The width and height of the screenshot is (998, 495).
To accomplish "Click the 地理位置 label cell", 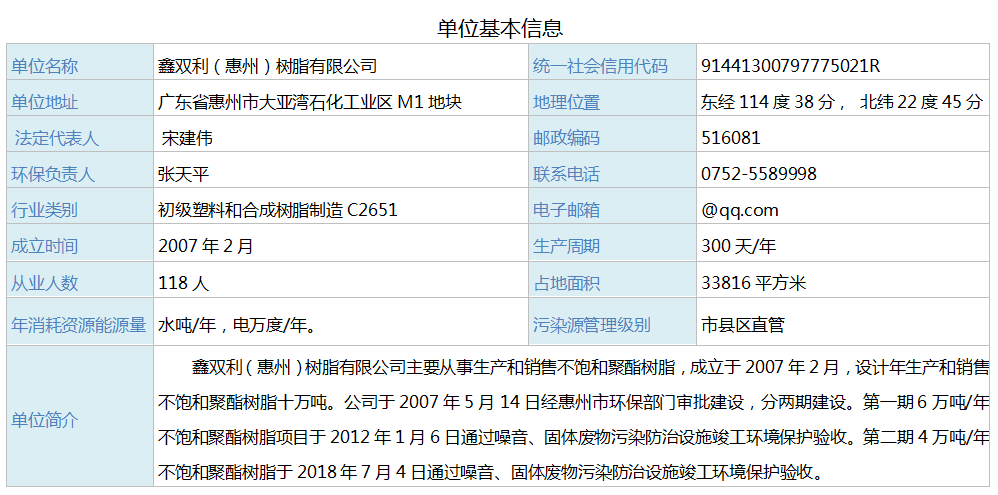I will (567, 102).
